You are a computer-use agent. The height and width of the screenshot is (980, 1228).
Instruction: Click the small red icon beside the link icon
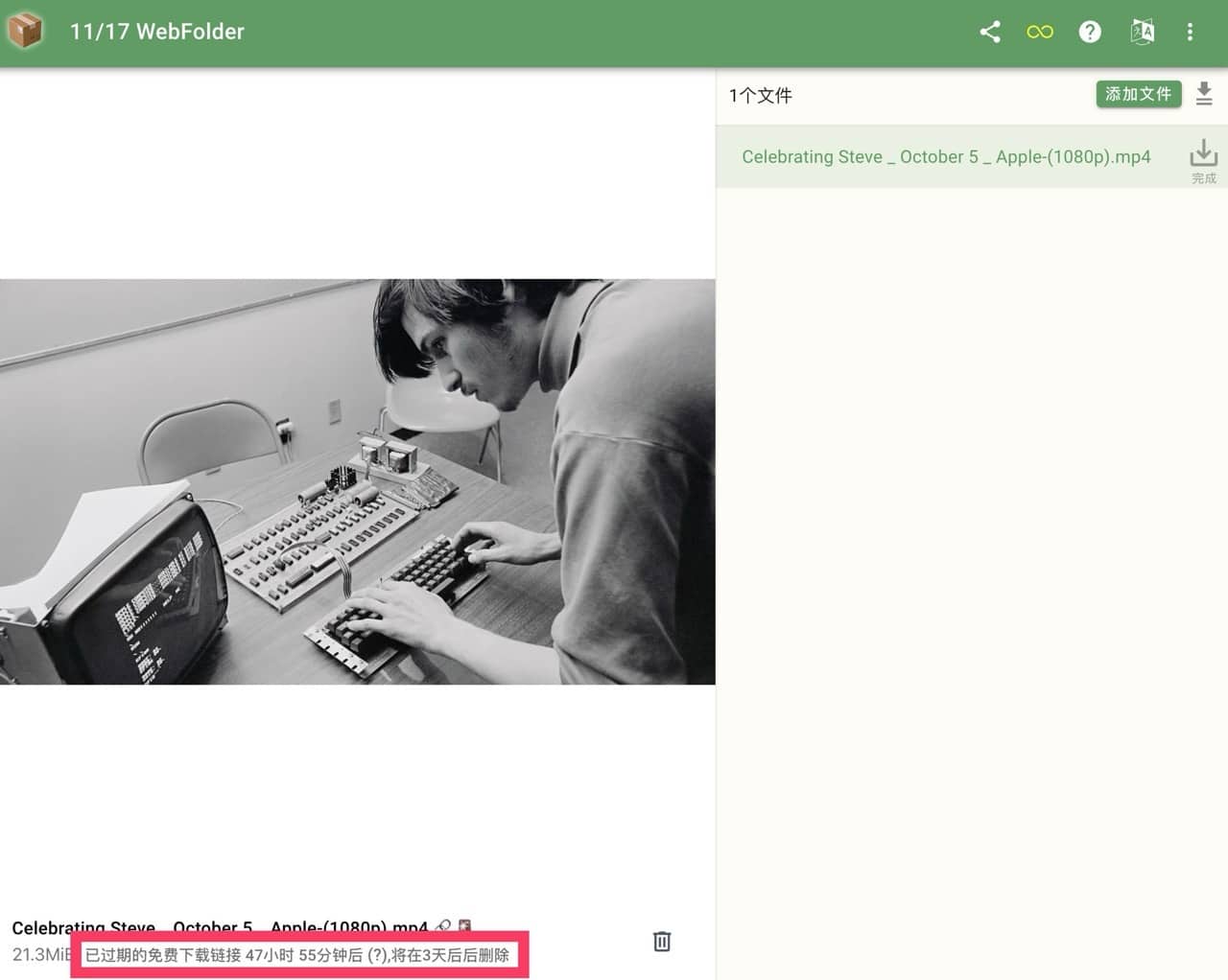[x=464, y=926]
